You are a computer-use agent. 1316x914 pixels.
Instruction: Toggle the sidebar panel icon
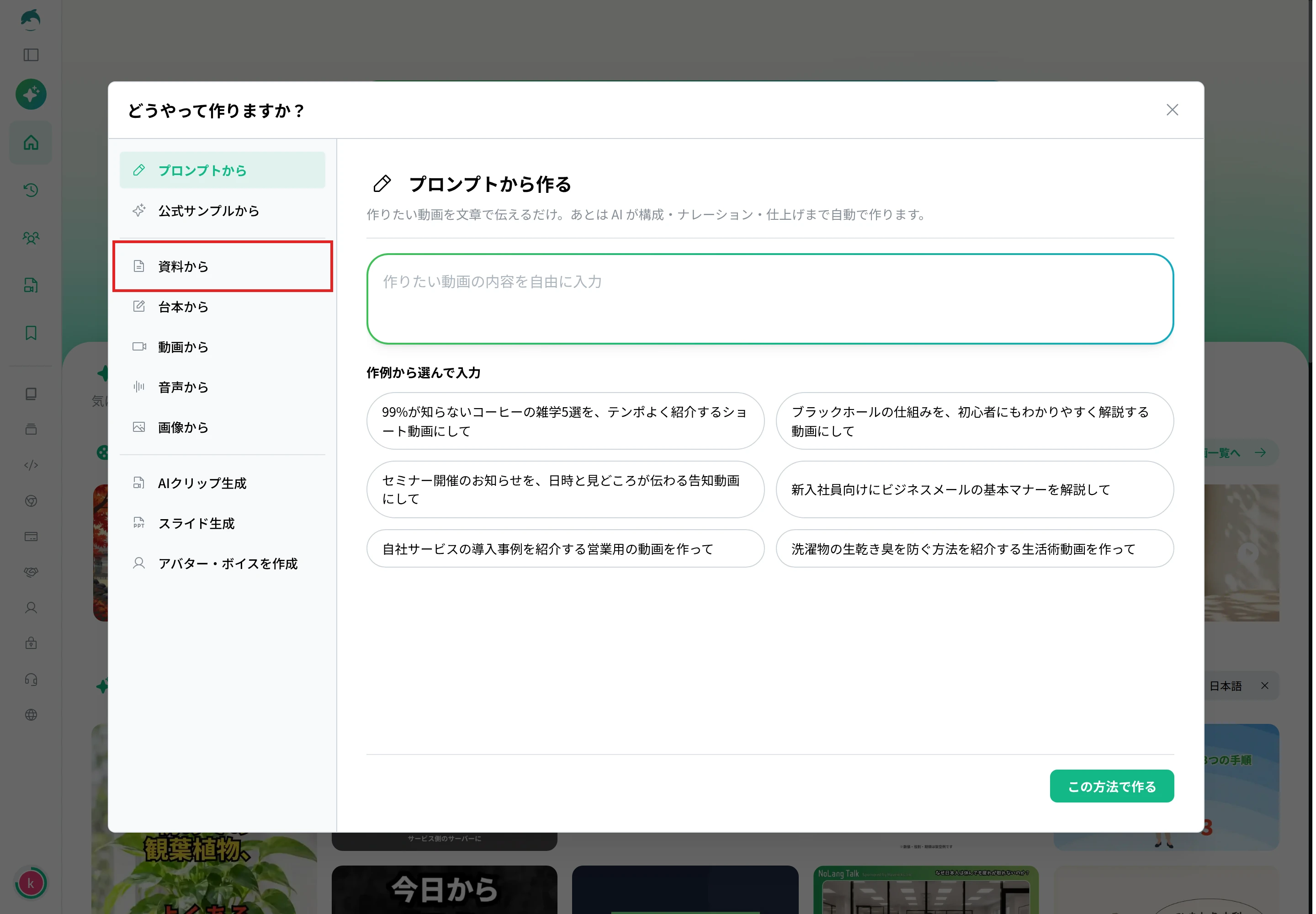(x=31, y=55)
